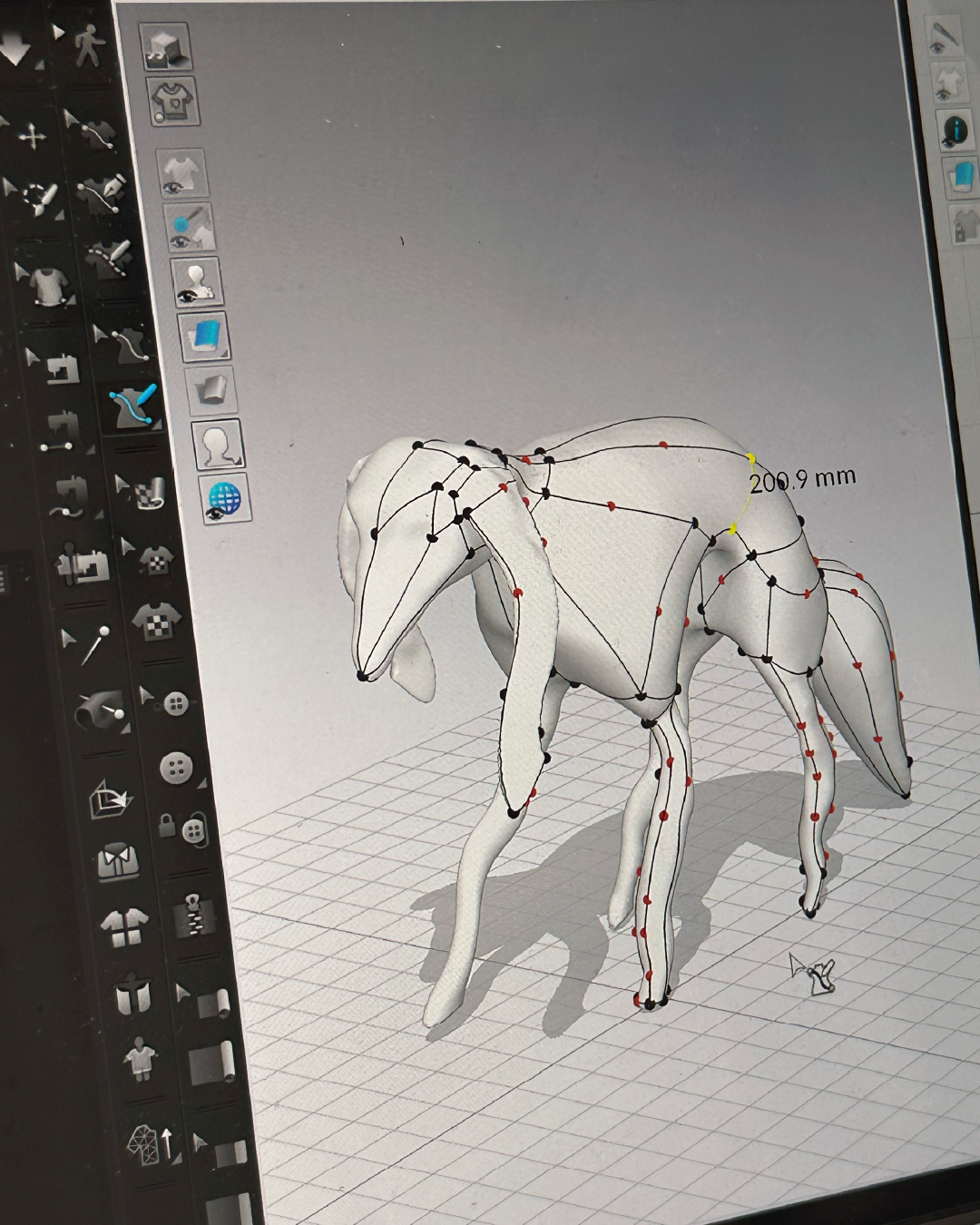
Task: Click the blue fabric viewport icon
Action: [x=204, y=338]
